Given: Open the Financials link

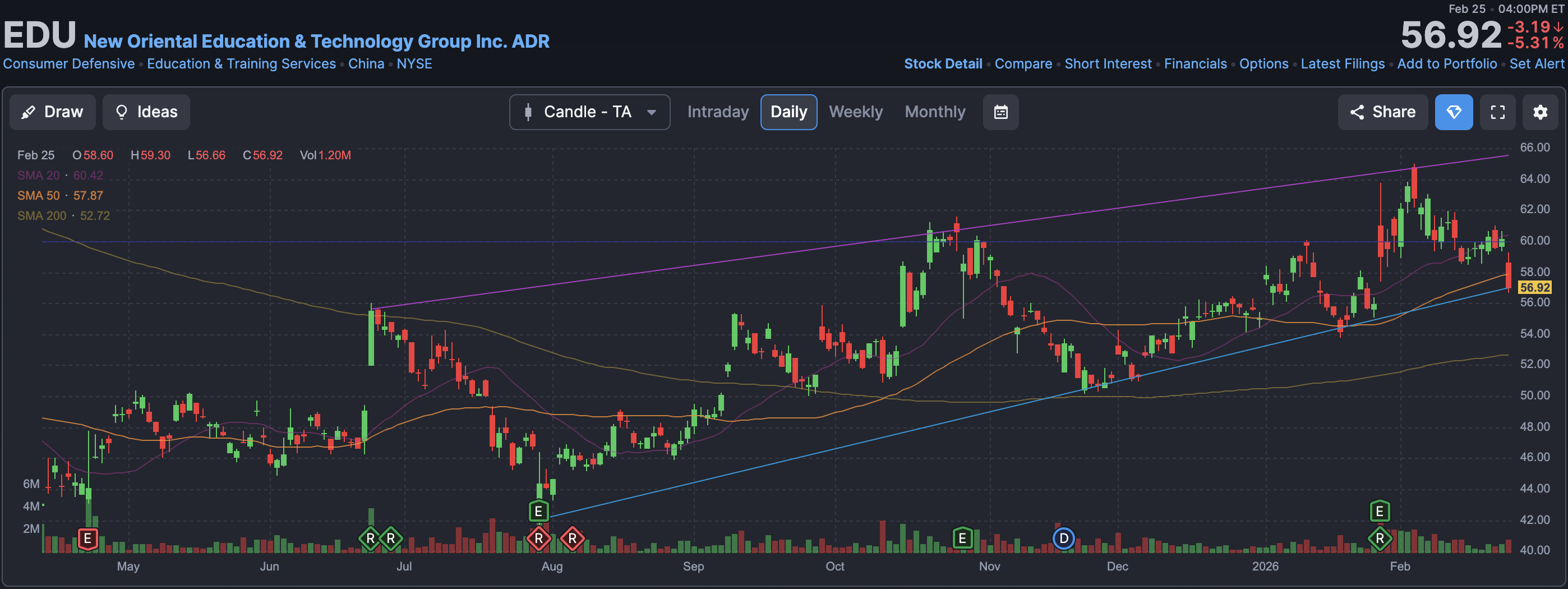Looking at the screenshot, I should pyautogui.click(x=1195, y=64).
